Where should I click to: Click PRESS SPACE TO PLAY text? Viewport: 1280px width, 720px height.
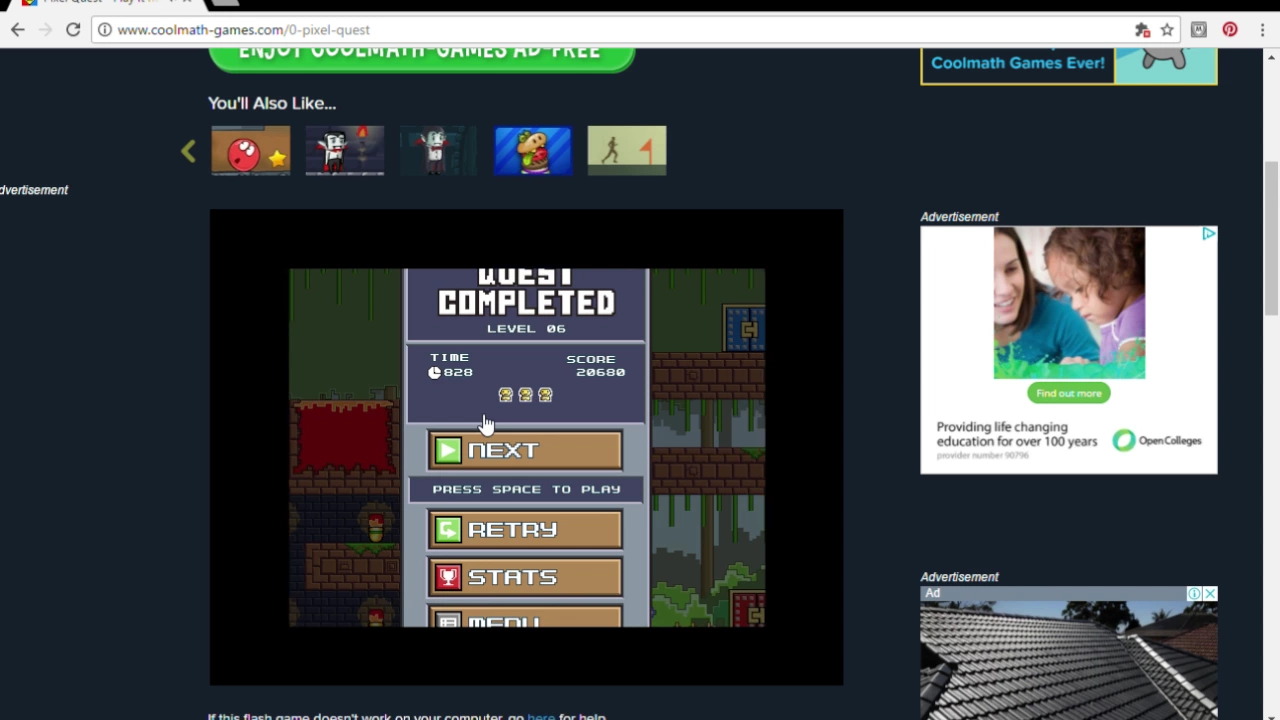(x=526, y=489)
